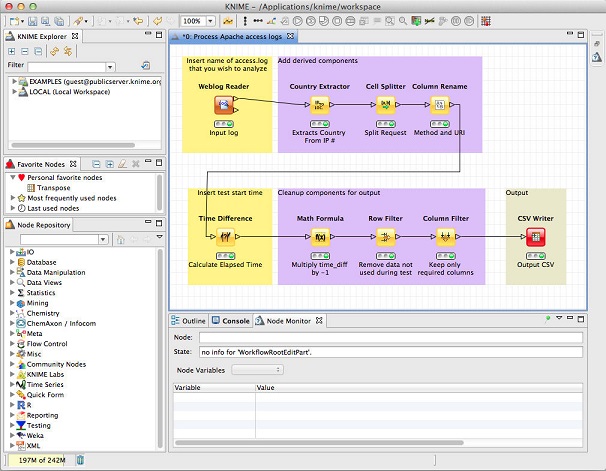Align selected nodes vertically
This screenshot has height=471, width=606.
[x=245, y=21]
